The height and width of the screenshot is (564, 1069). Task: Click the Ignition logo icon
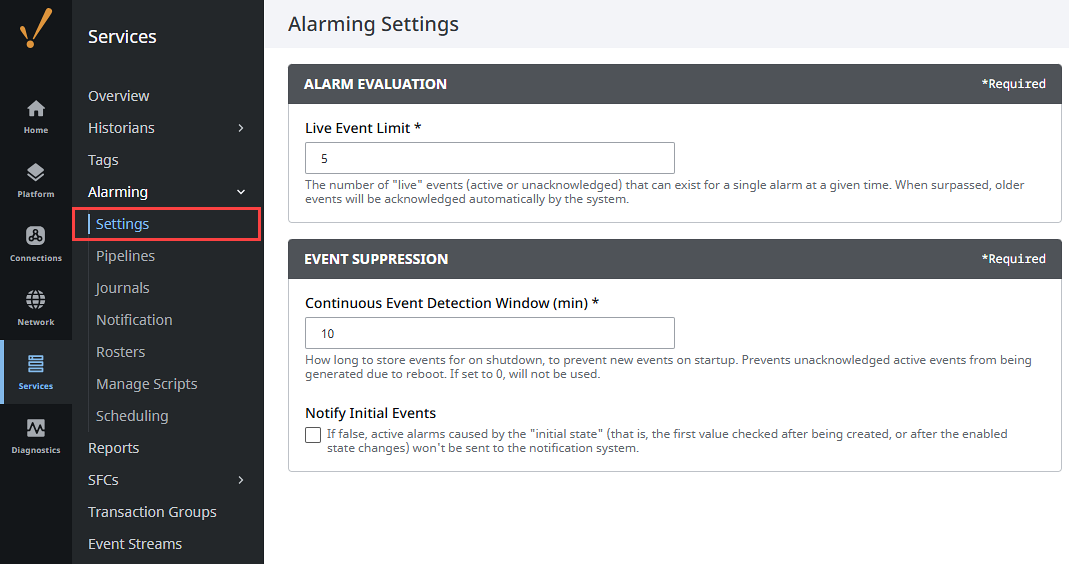[x=36, y=28]
